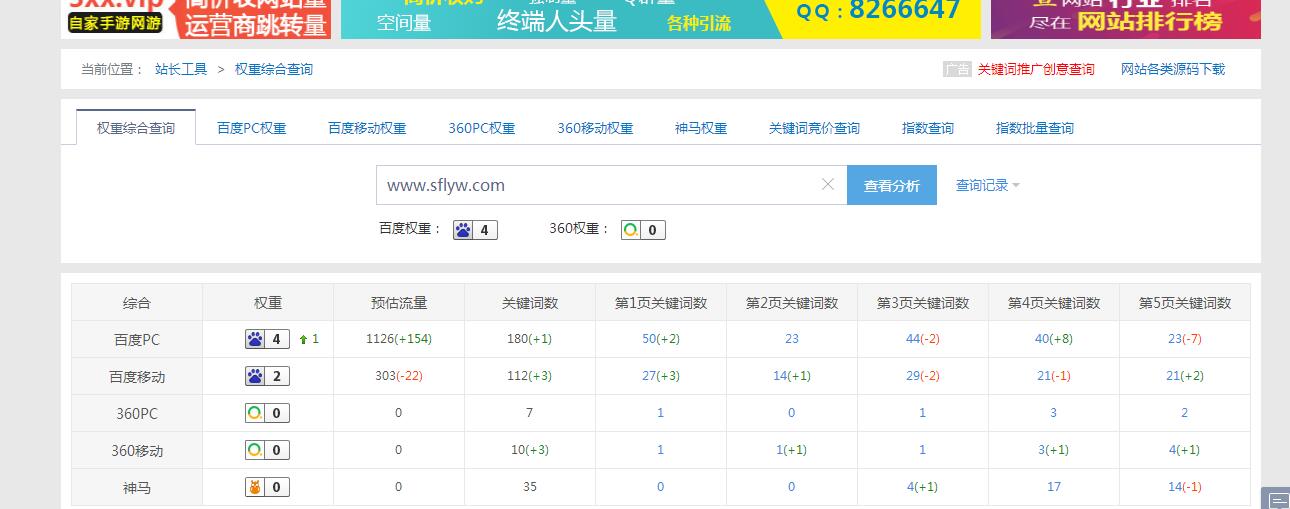Viewport: 1290px width, 509px height.
Task: Open 指数批量查询 tab
Action: (x=1035, y=128)
